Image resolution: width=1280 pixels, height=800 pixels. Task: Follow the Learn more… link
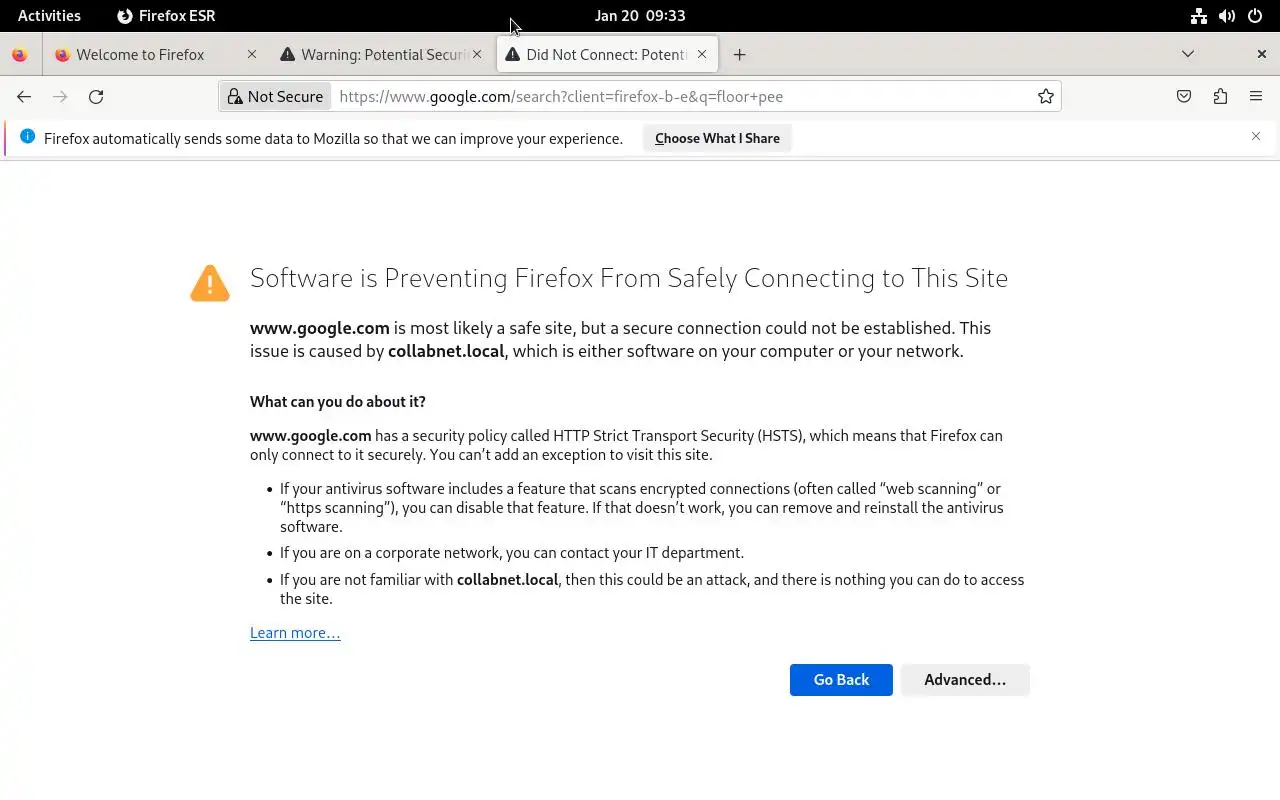(x=295, y=633)
